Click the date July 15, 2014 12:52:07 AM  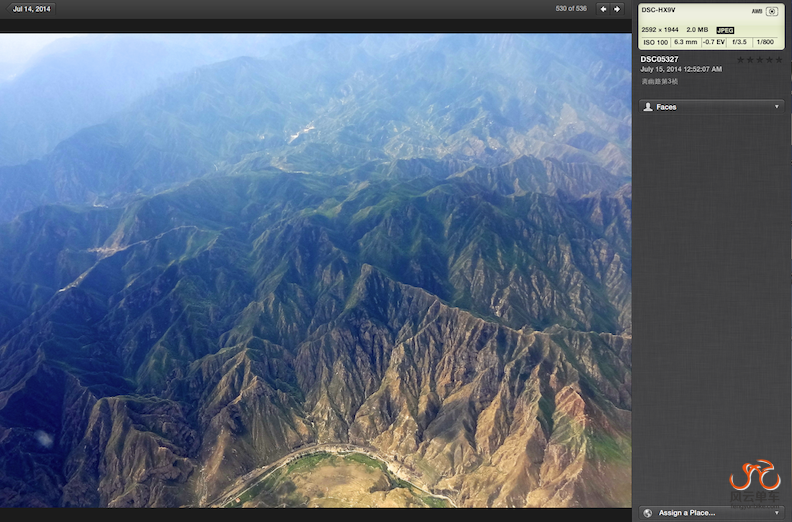pyautogui.click(x=681, y=69)
